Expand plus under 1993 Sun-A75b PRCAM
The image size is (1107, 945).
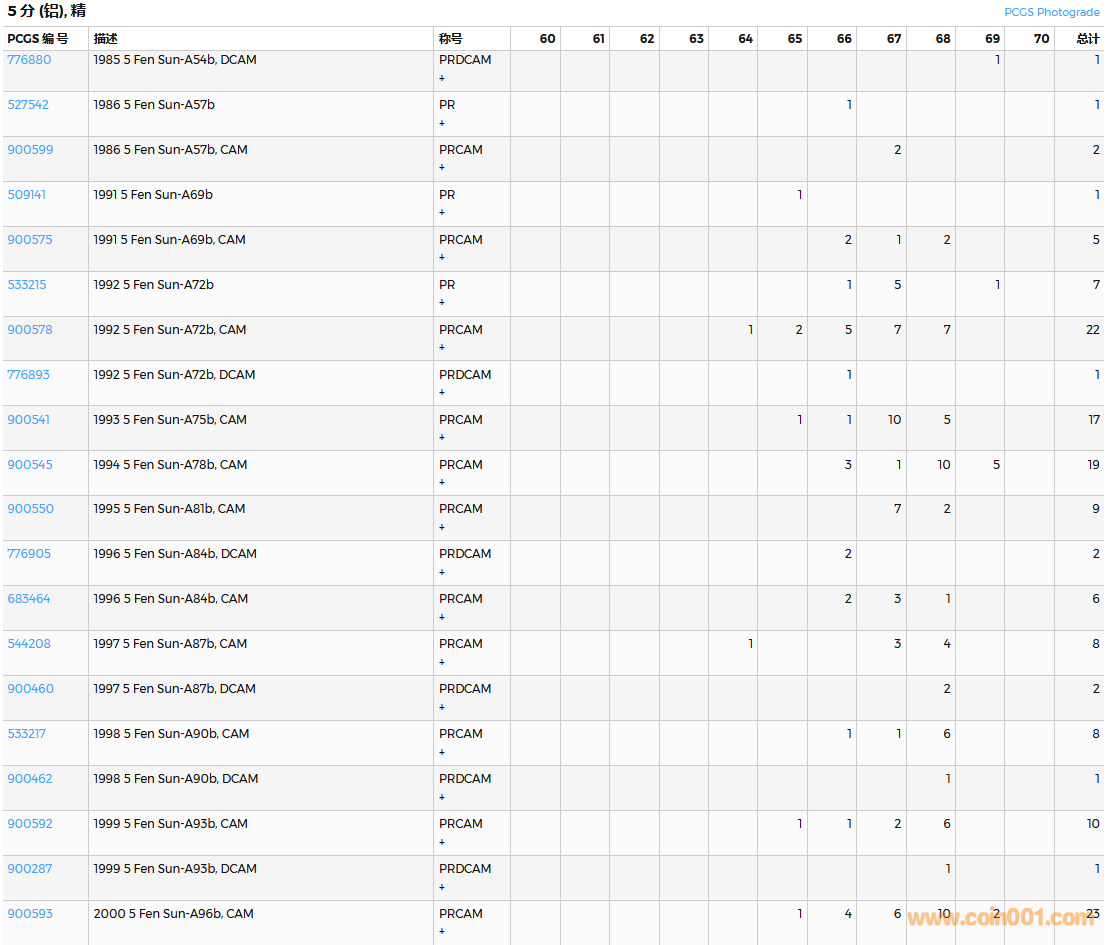point(442,438)
